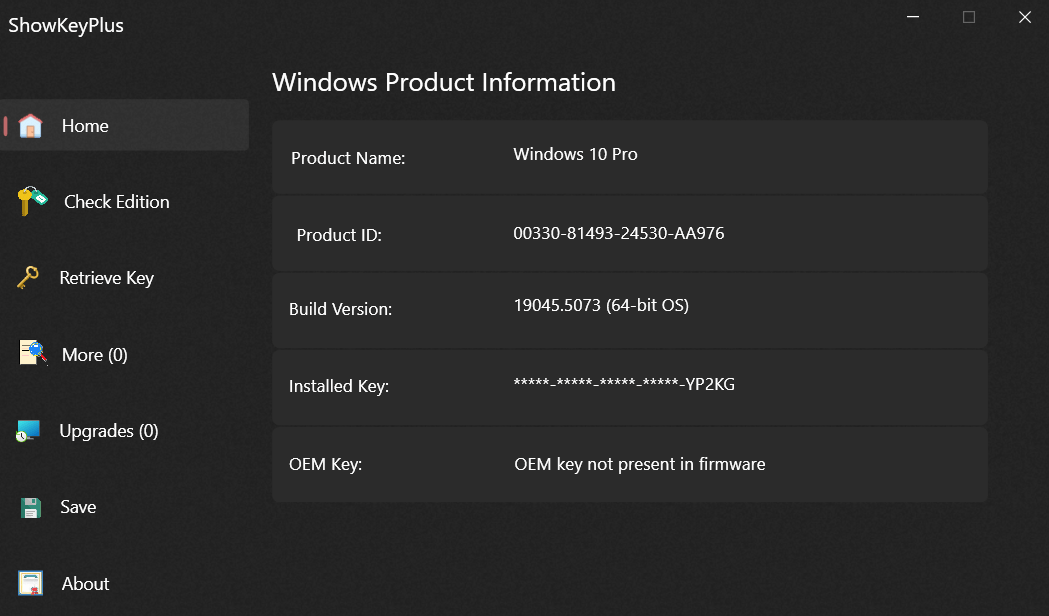This screenshot has width=1049, height=616.
Task: Click the ShowKeyPlus window title
Action: [x=66, y=25]
